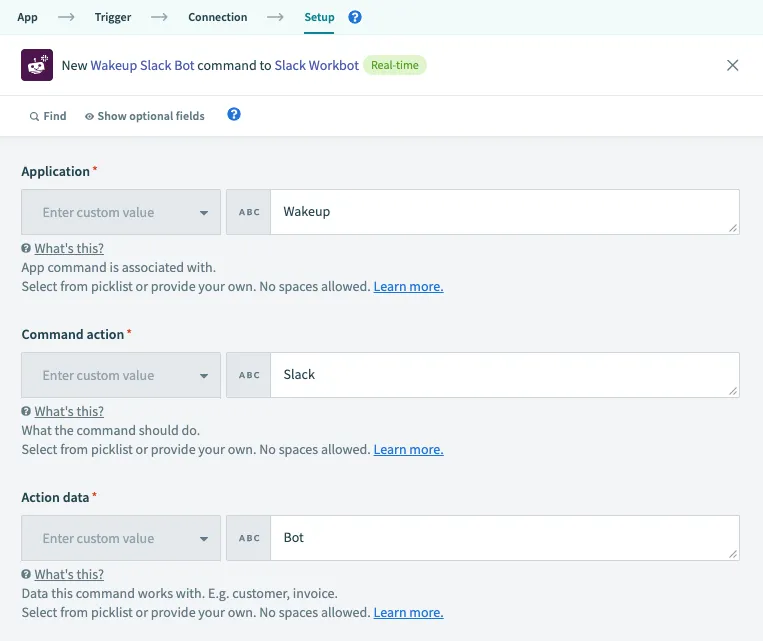Click the Action data field containing Bot
The width and height of the screenshot is (763, 641).
[504, 538]
